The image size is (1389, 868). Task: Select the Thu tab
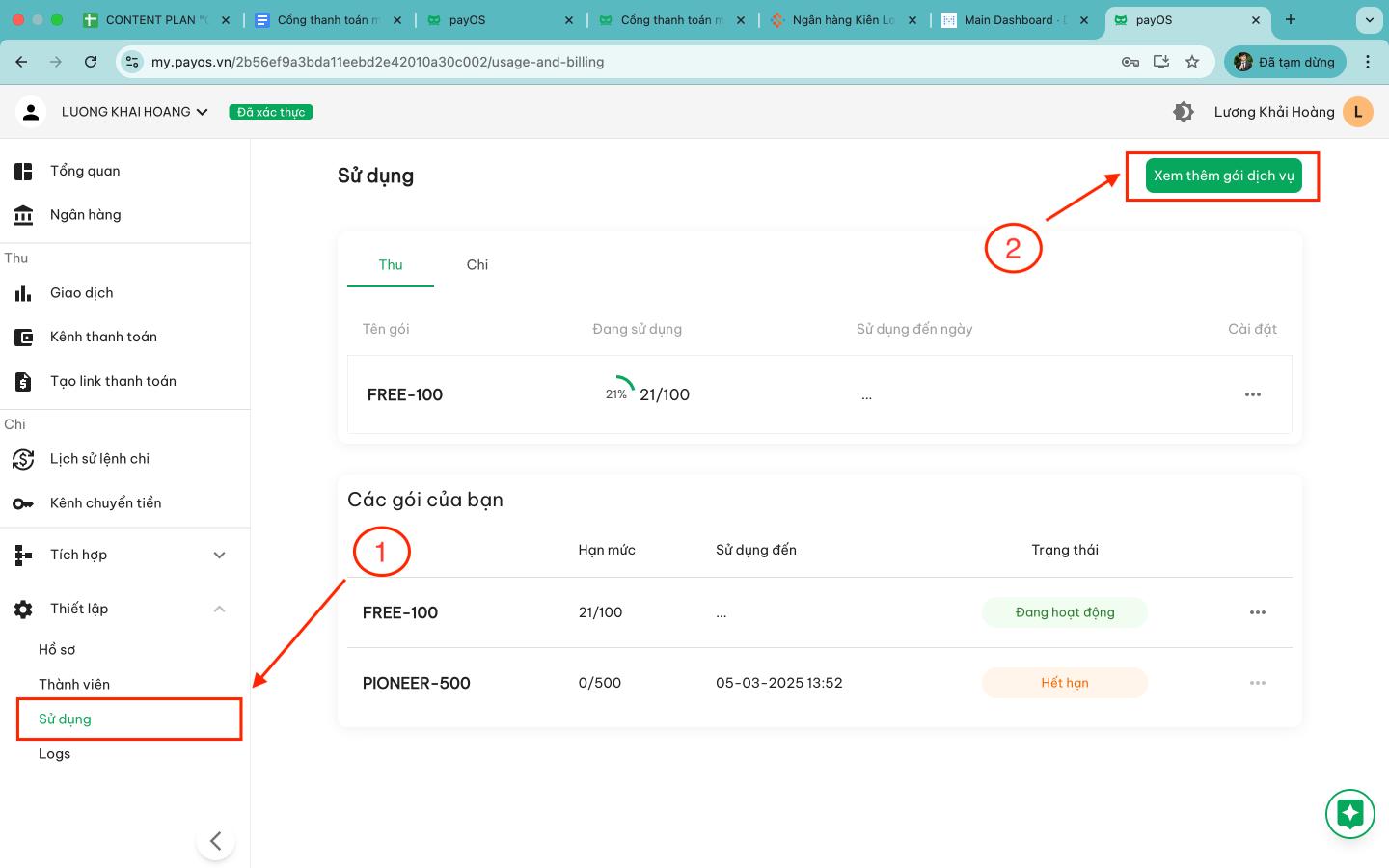pos(391,265)
